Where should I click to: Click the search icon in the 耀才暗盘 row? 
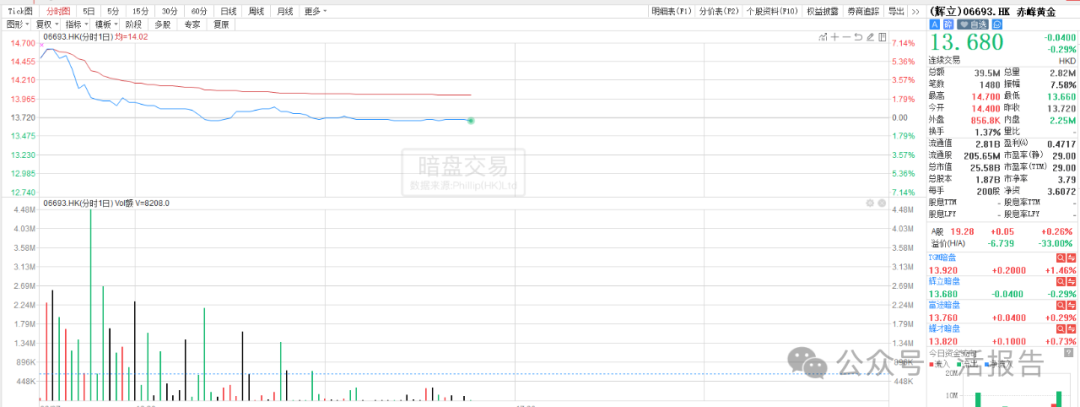1061,328
